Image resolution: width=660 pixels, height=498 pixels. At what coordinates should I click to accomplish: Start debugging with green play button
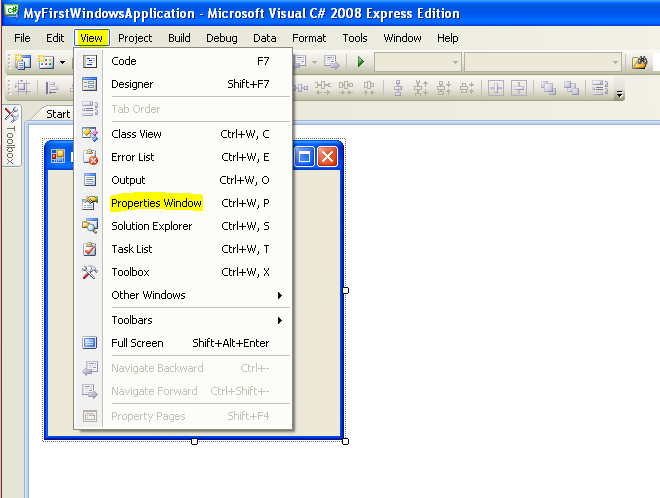(361, 62)
